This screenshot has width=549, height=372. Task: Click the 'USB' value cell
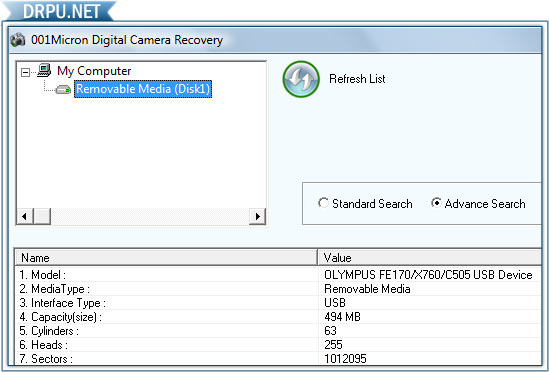[335, 303]
